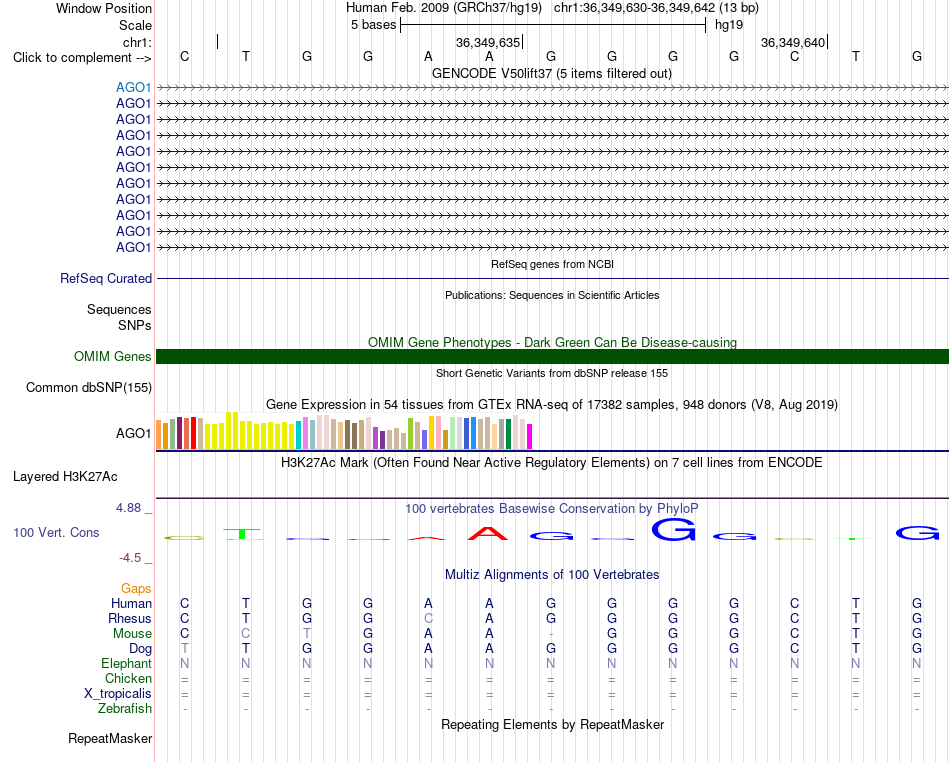The height and width of the screenshot is (762, 950).
Task: Click the "Layered H3K27Ac" track label
Action: [x=65, y=477]
